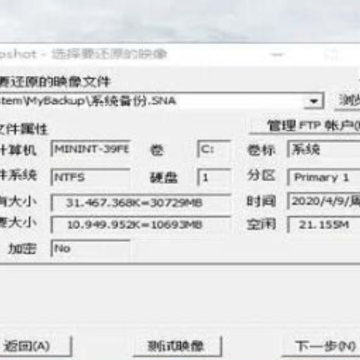Viewport: 360px width, 360px height.
Task: Open the image file path dropdown arrow
Action: [x=314, y=101]
